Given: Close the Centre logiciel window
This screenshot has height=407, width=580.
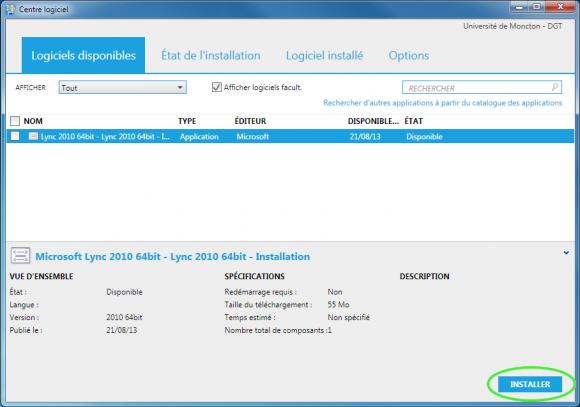Looking at the screenshot, I should [560, 7].
